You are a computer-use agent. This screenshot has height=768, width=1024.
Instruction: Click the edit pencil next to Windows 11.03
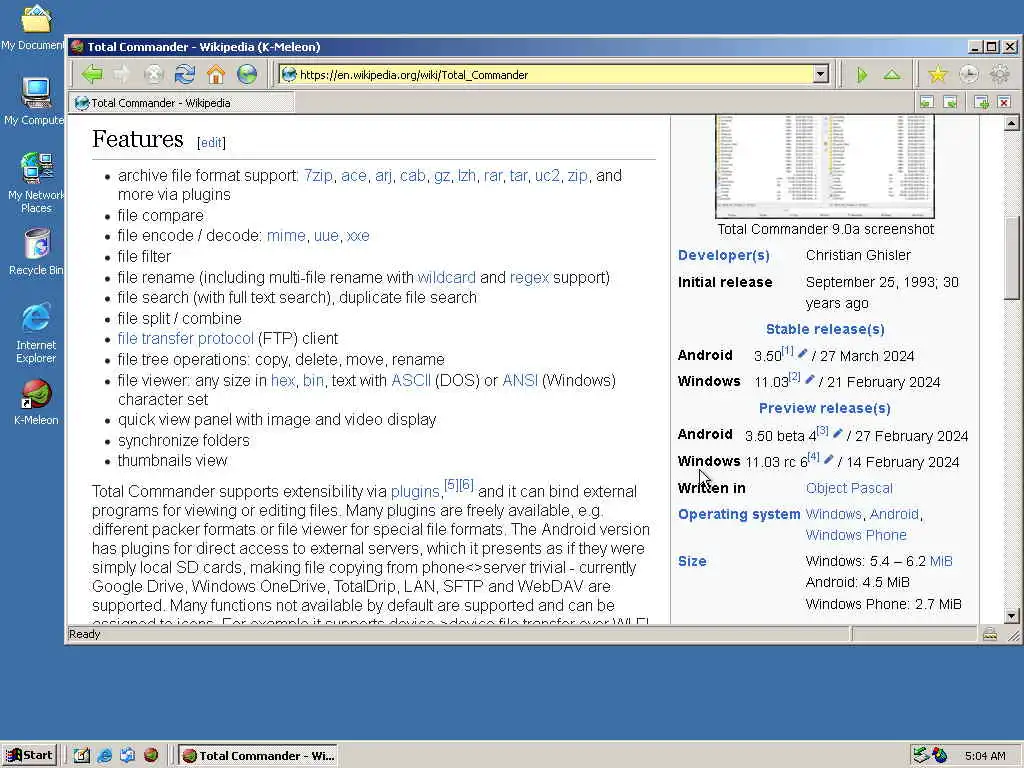coord(810,379)
